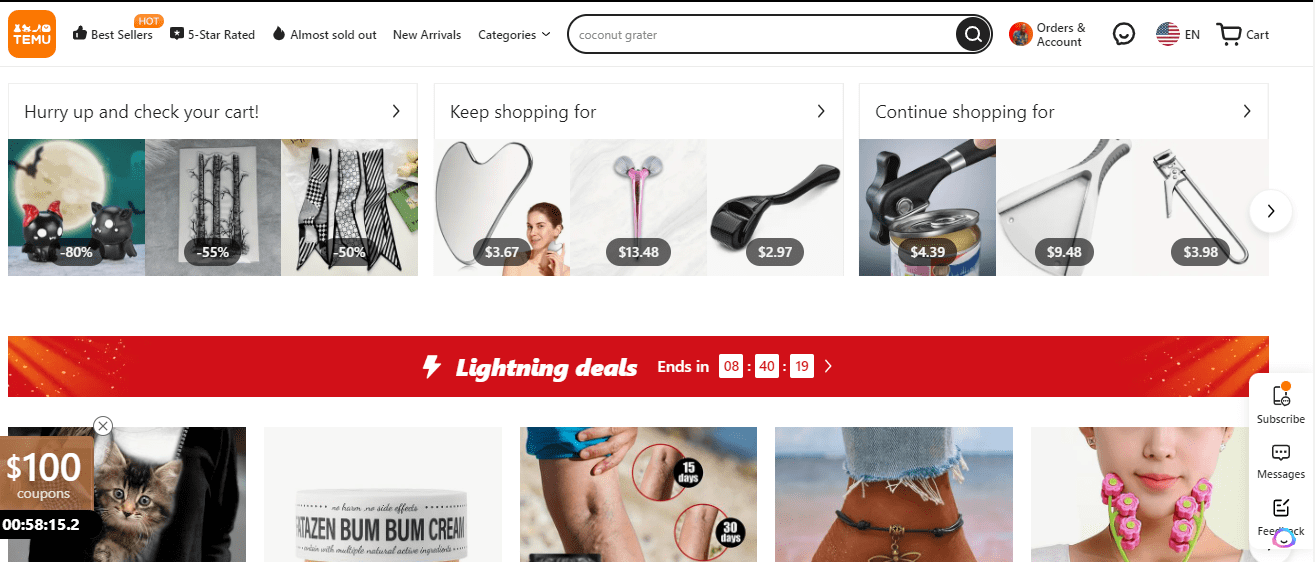Image resolution: width=1315 pixels, height=562 pixels.
Task: Expand the 'Hurry up and check your cart' arrow
Action: [x=396, y=111]
